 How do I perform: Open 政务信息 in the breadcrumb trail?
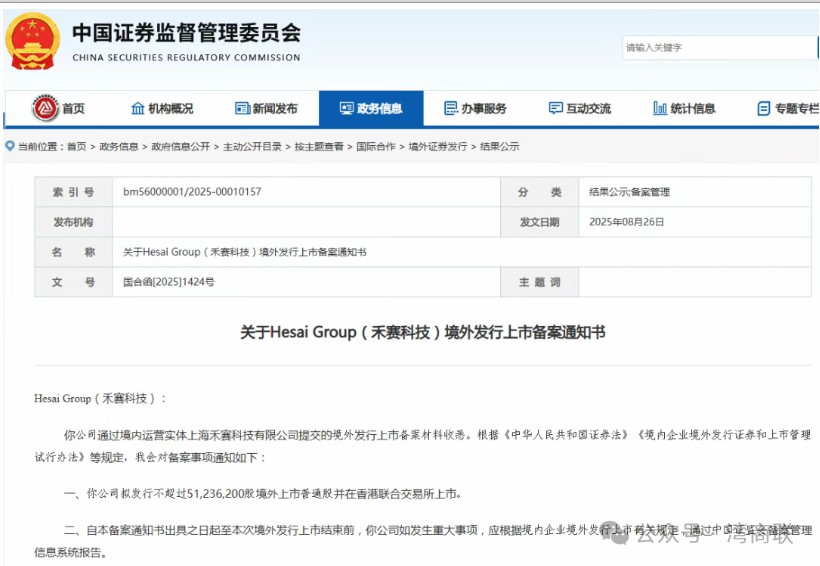(119, 147)
